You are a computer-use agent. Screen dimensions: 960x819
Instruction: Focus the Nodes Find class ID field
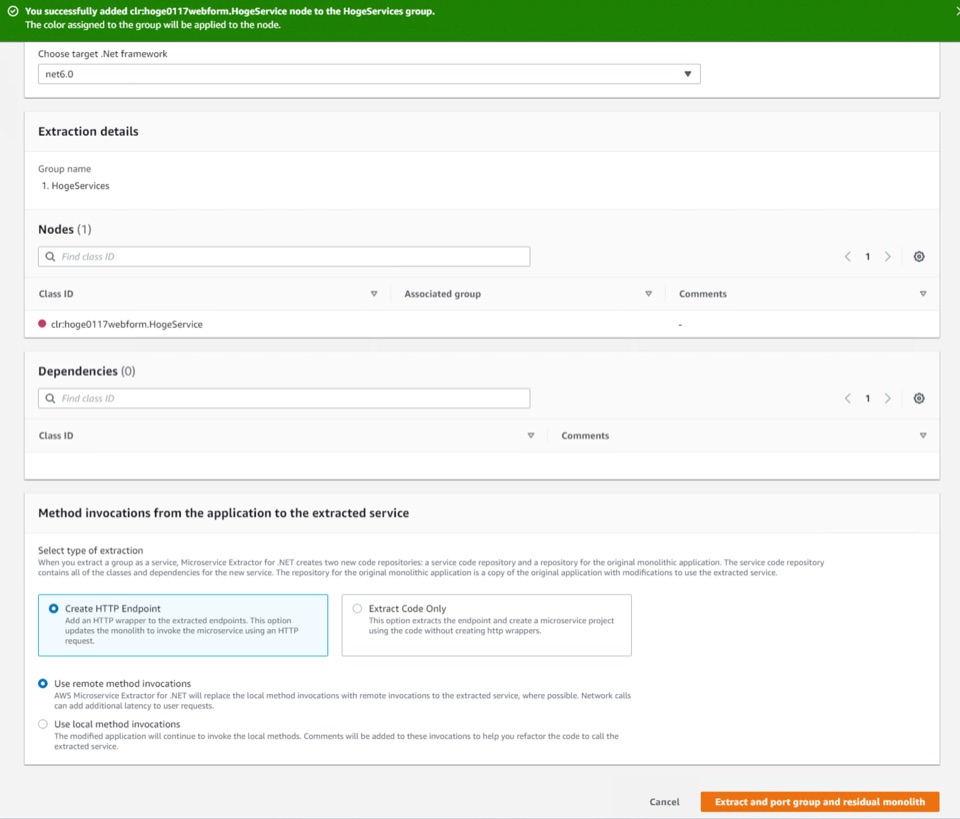click(284, 256)
